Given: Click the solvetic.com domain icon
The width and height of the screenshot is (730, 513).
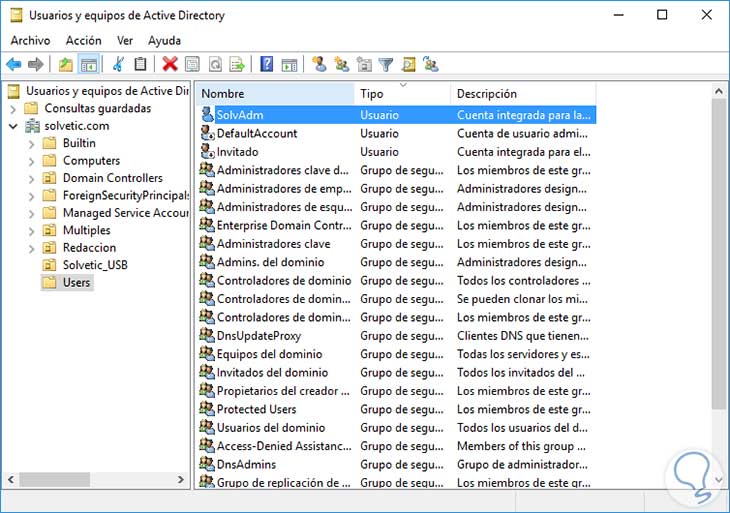Looking at the screenshot, I should [32, 126].
